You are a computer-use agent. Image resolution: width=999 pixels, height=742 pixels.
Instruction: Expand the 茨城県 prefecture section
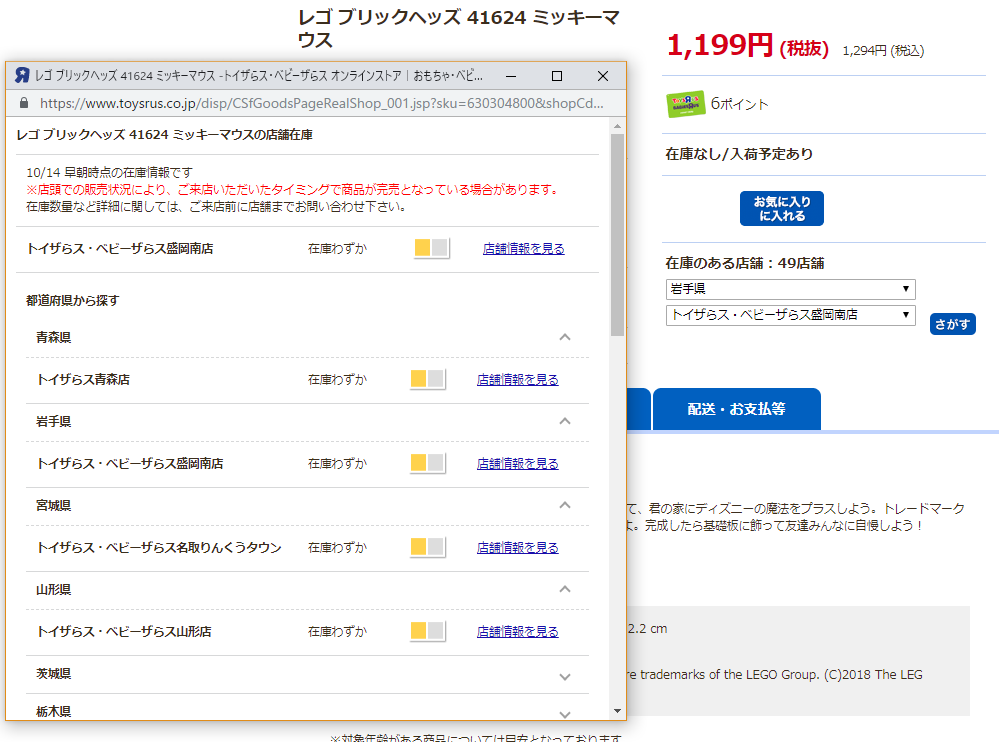click(x=565, y=677)
